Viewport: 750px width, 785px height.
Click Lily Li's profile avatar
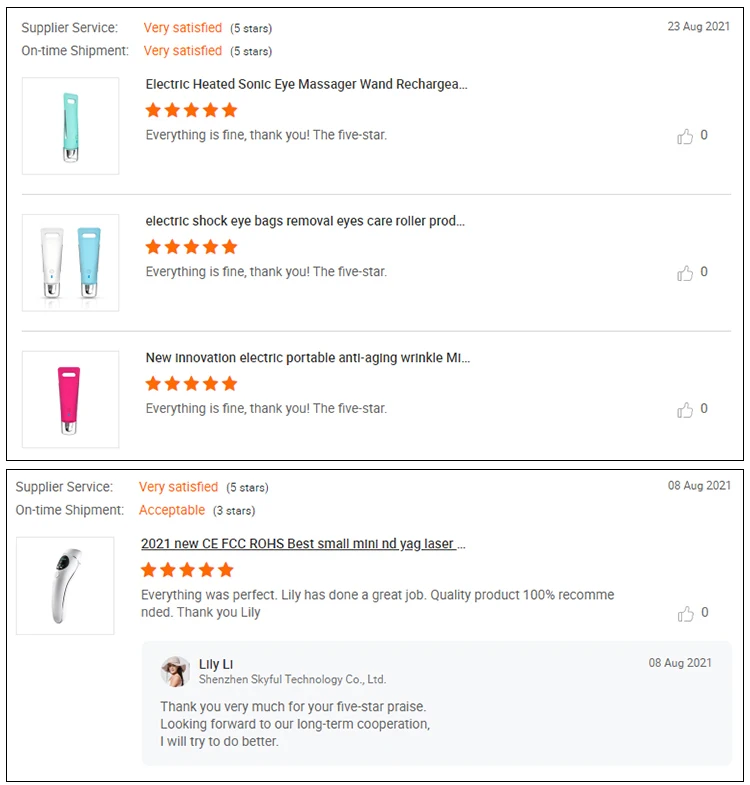(x=175, y=672)
